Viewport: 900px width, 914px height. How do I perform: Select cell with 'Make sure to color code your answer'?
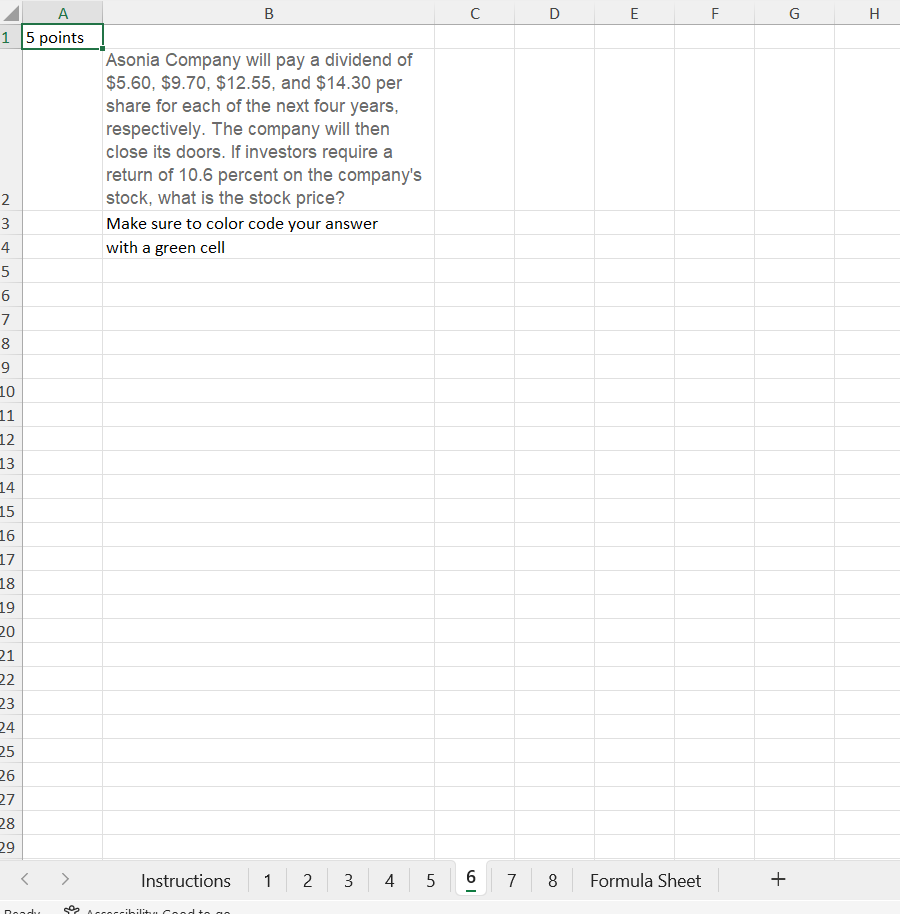click(269, 223)
